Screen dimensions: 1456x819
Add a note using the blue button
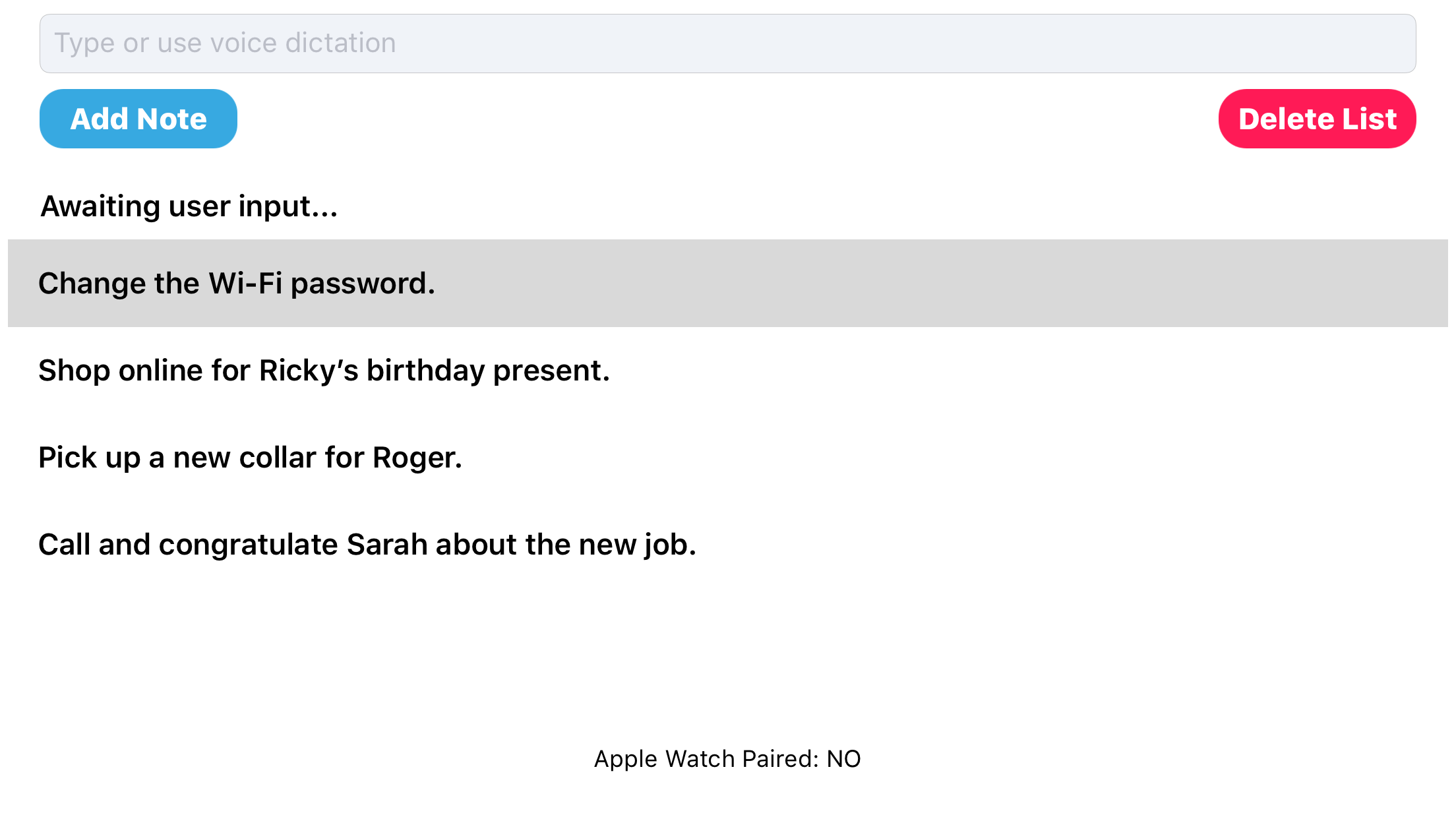pyautogui.click(x=138, y=119)
